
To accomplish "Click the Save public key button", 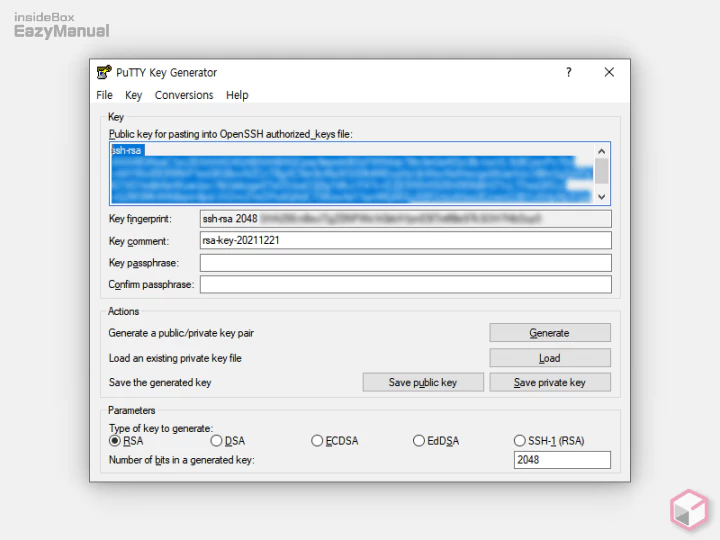I will [x=422, y=382].
